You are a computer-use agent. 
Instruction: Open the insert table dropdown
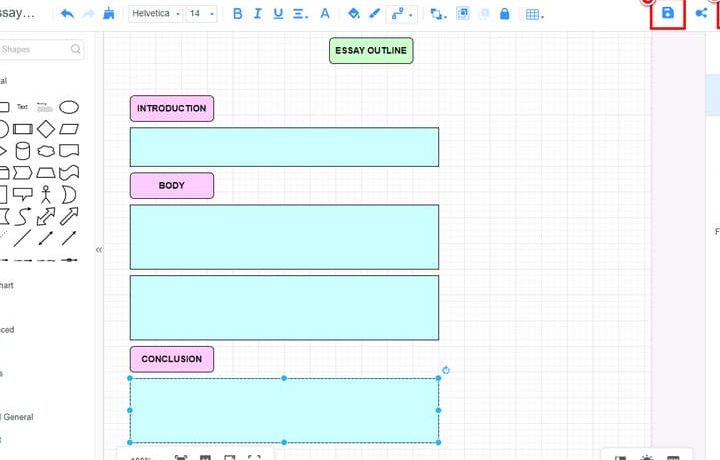pyautogui.click(x=534, y=15)
